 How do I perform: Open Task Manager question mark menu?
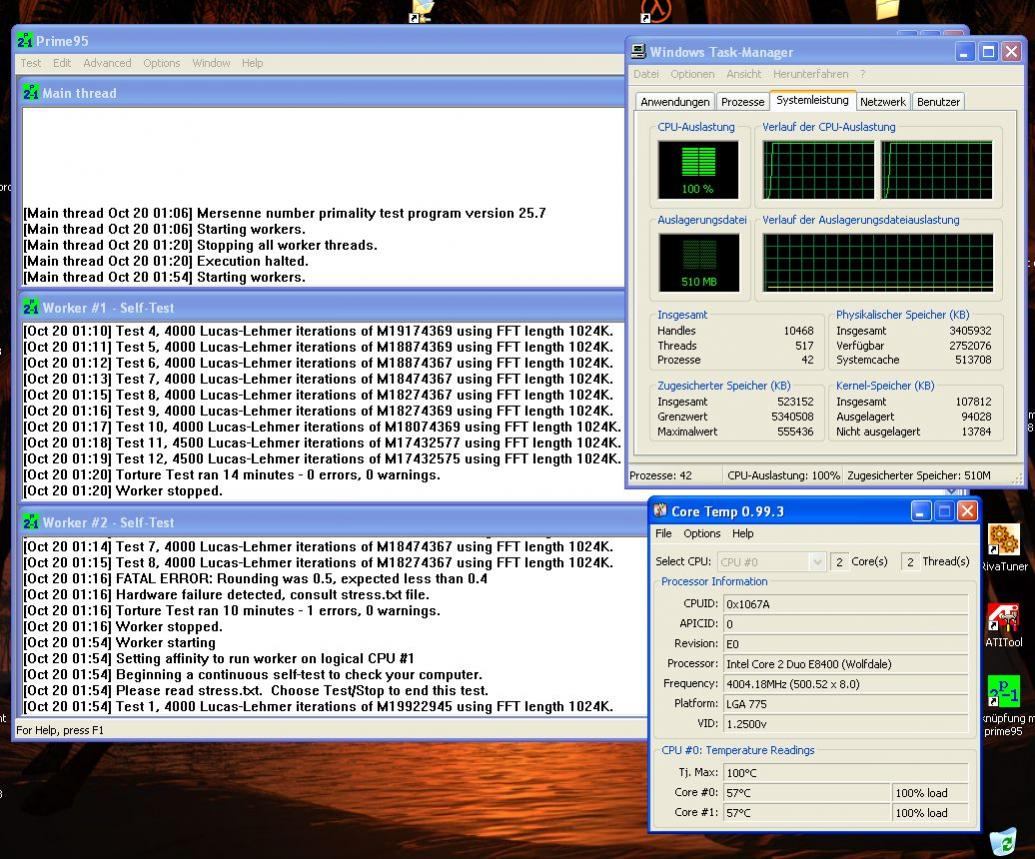pos(862,74)
